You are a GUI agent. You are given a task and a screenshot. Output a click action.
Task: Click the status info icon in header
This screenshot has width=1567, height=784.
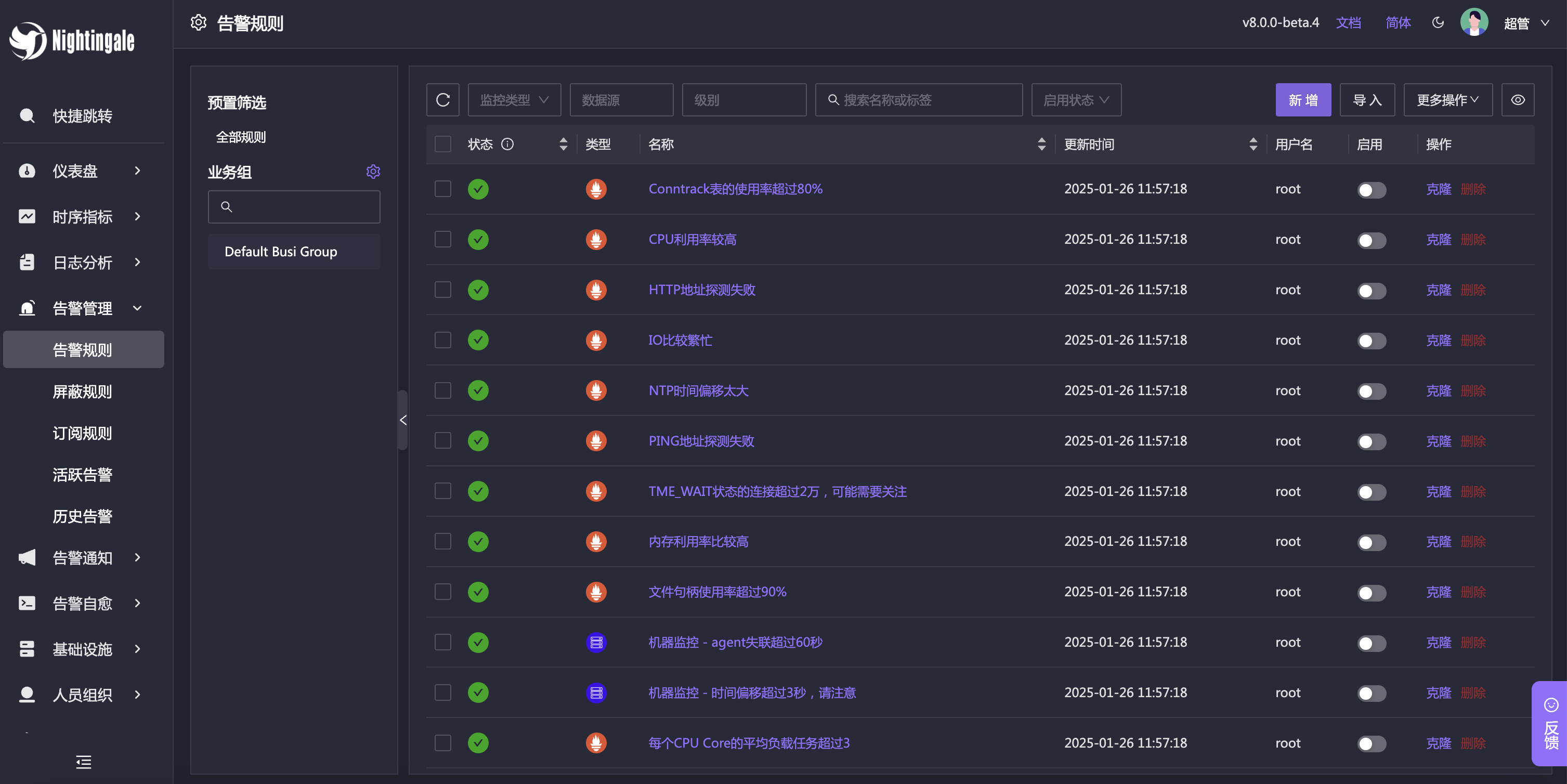[x=507, y=144]
